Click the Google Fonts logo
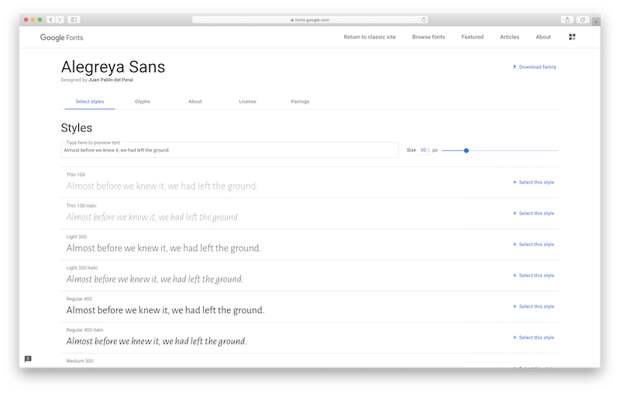The width and height of the screenshot is (620, 393). 61,37
